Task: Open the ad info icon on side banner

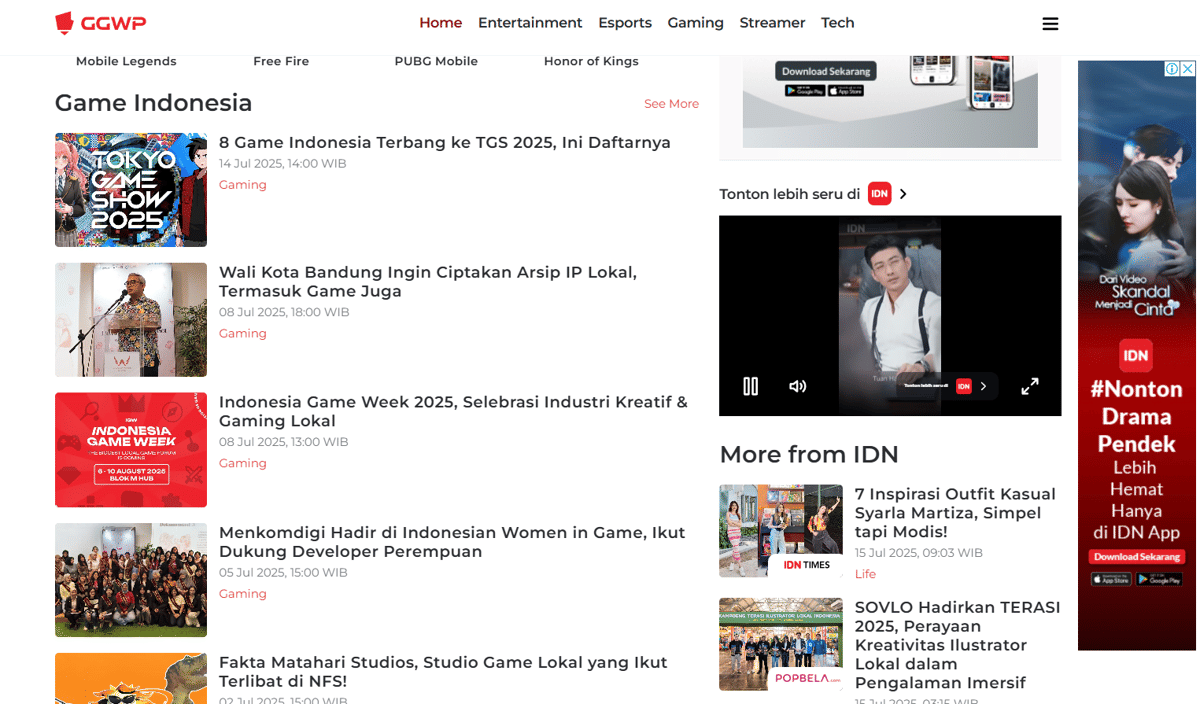Action: click(x=1172, y=69)
